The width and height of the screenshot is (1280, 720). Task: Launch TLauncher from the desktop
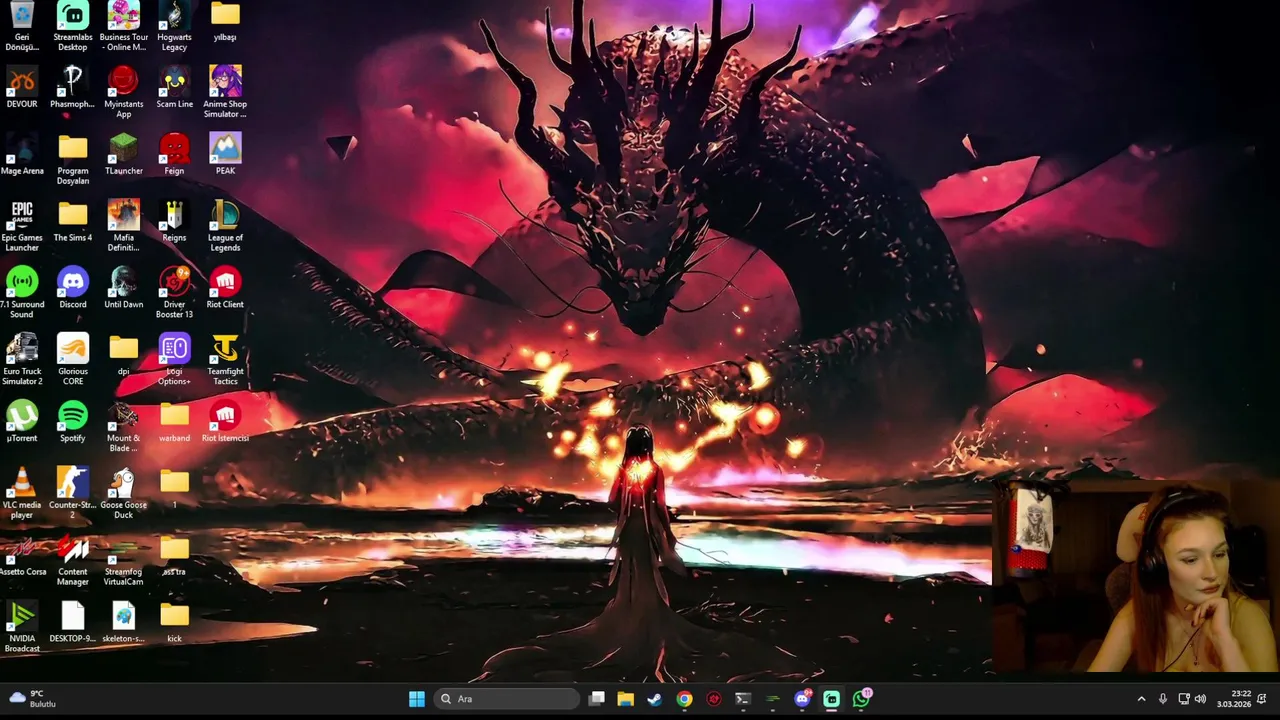point(124,155)
